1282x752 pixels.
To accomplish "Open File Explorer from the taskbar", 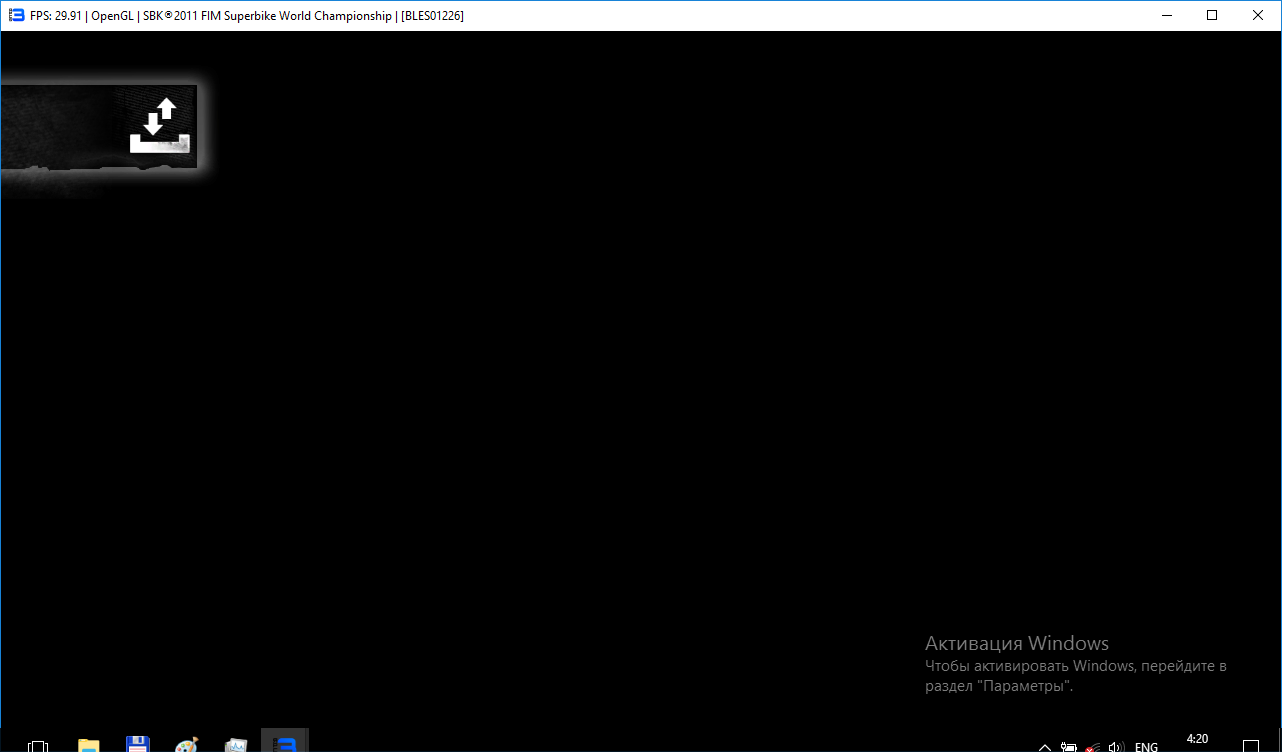I will [x=89, y=745].
